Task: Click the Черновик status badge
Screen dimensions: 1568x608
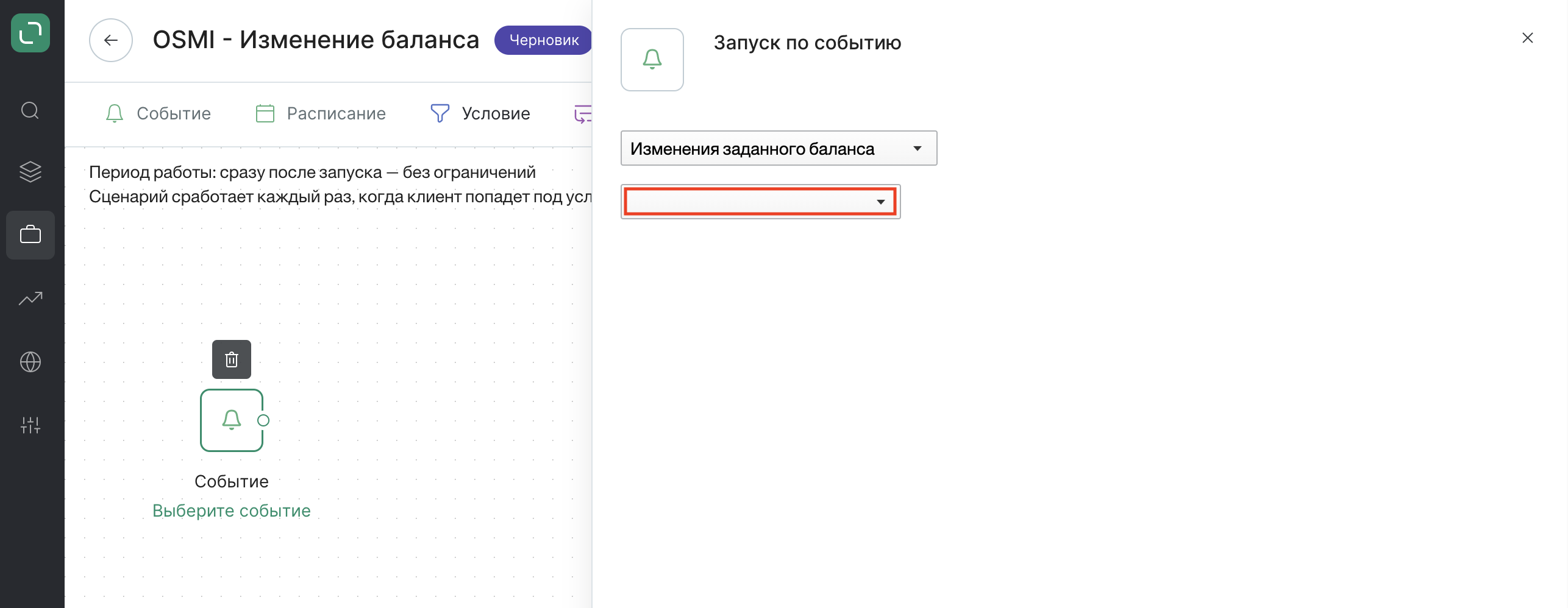Action: tap(543, 40)
